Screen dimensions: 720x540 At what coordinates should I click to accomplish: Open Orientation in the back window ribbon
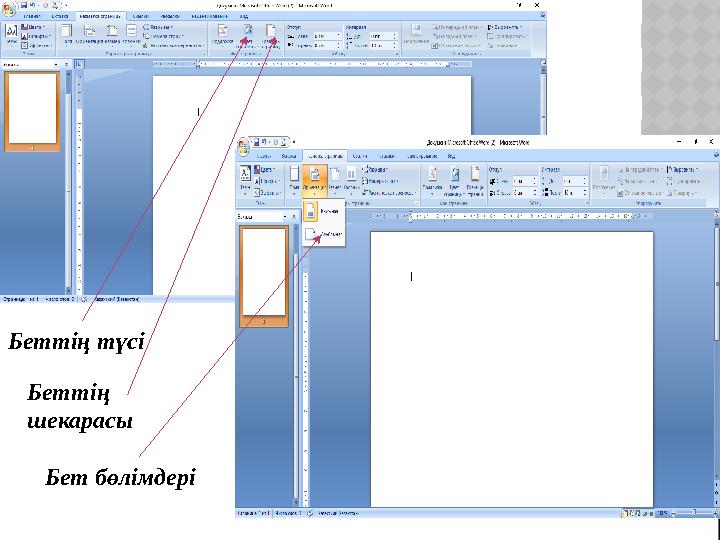90,35
